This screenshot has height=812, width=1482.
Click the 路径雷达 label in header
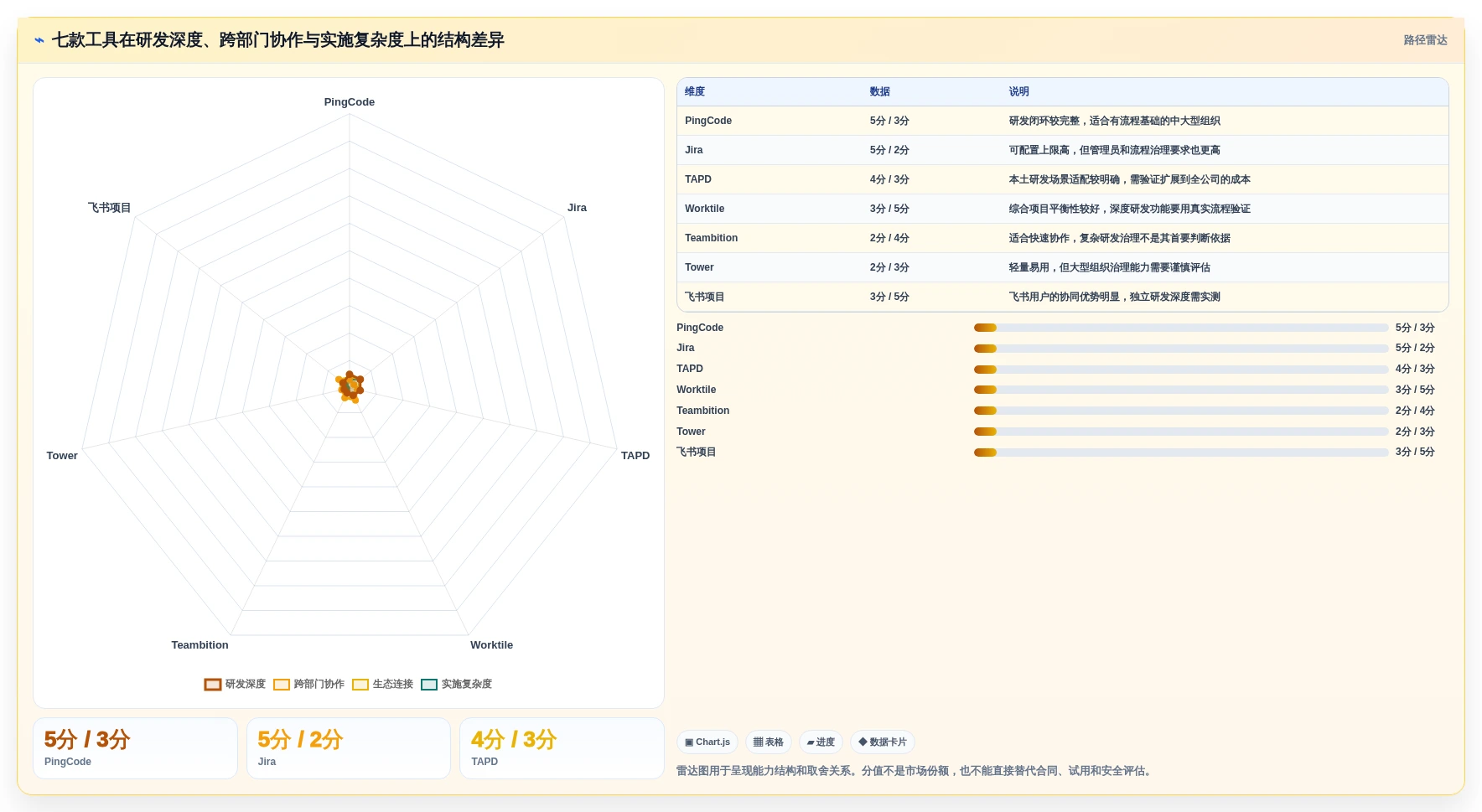(x=1425, y=40)
